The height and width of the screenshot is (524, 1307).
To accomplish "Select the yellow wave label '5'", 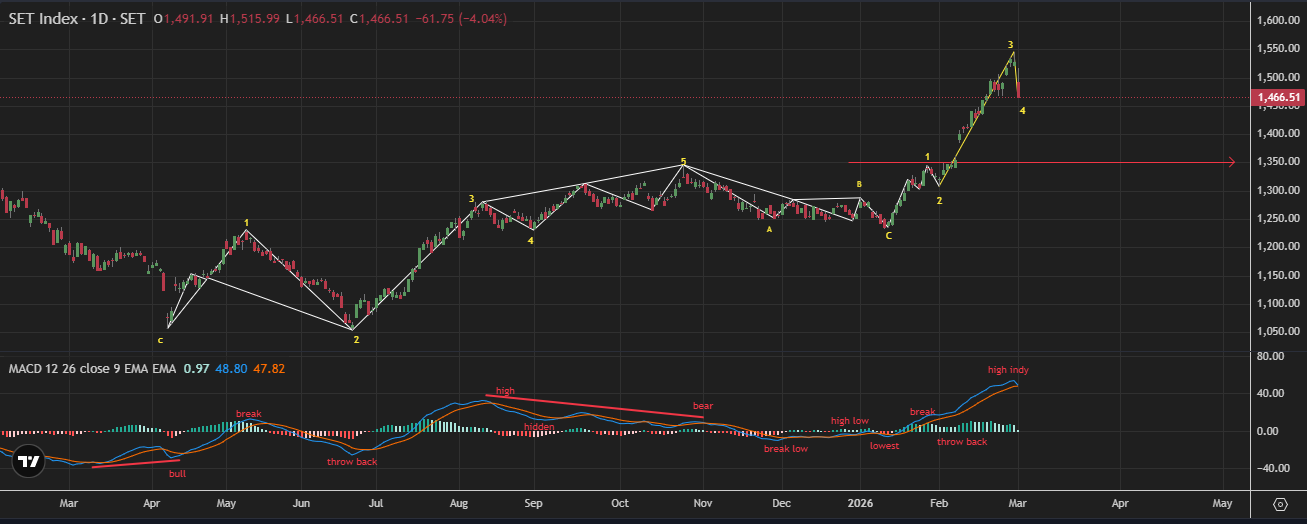I will coord(683,161).
